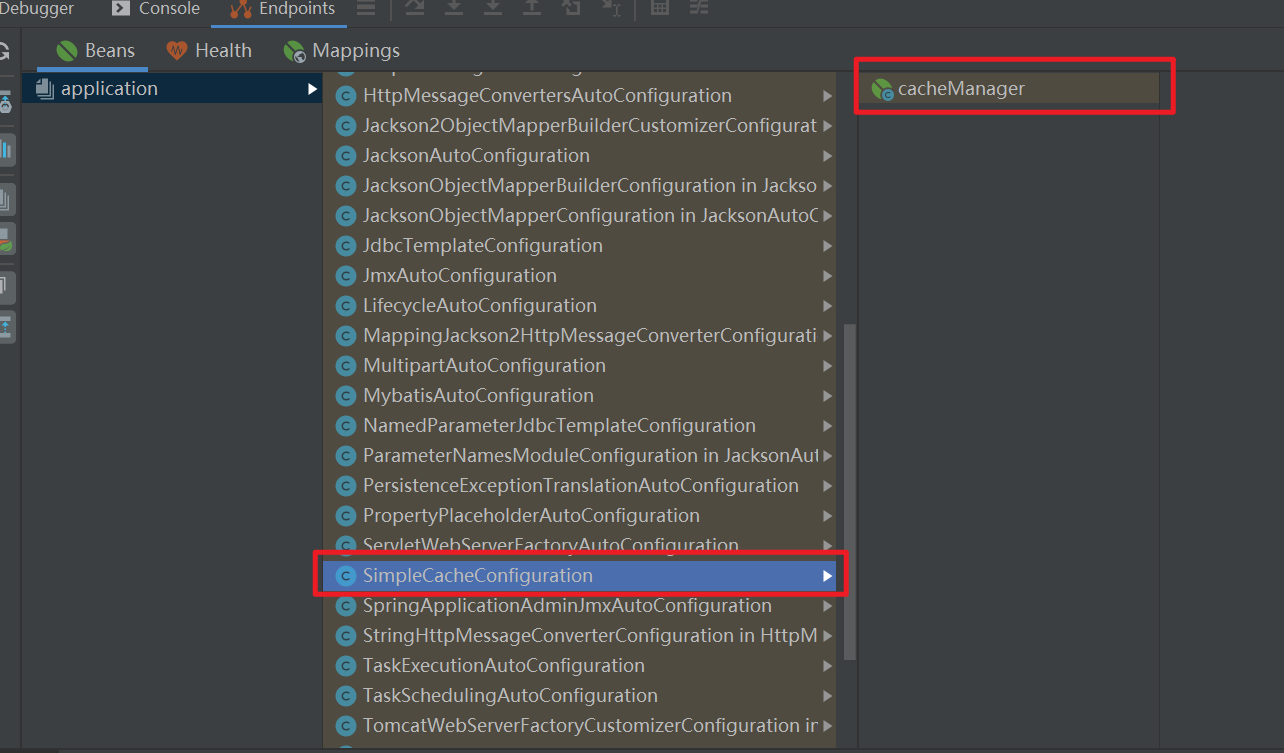
Task: Expand arrow of LifecycleAutoConfiguration row
Action: [x=827, y=306]
